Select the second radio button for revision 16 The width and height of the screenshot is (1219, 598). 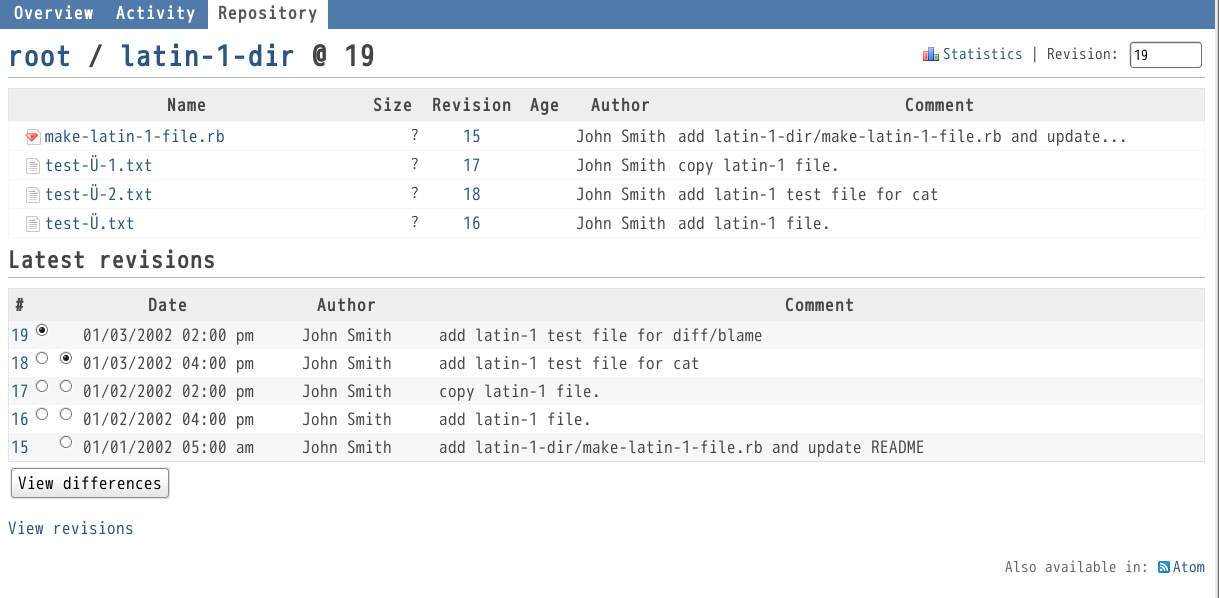tap(66, 414)
